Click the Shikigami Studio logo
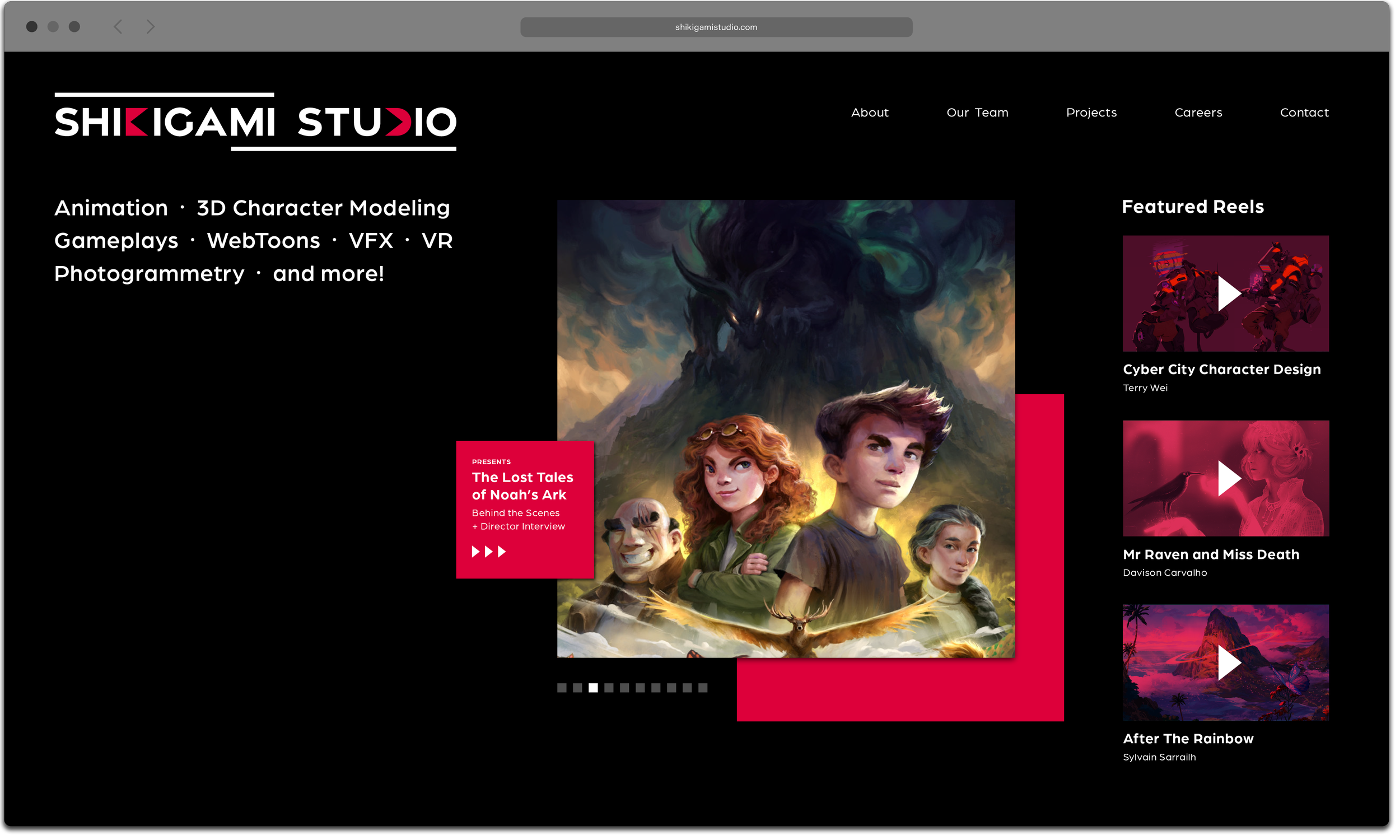 tap(255, 122)
